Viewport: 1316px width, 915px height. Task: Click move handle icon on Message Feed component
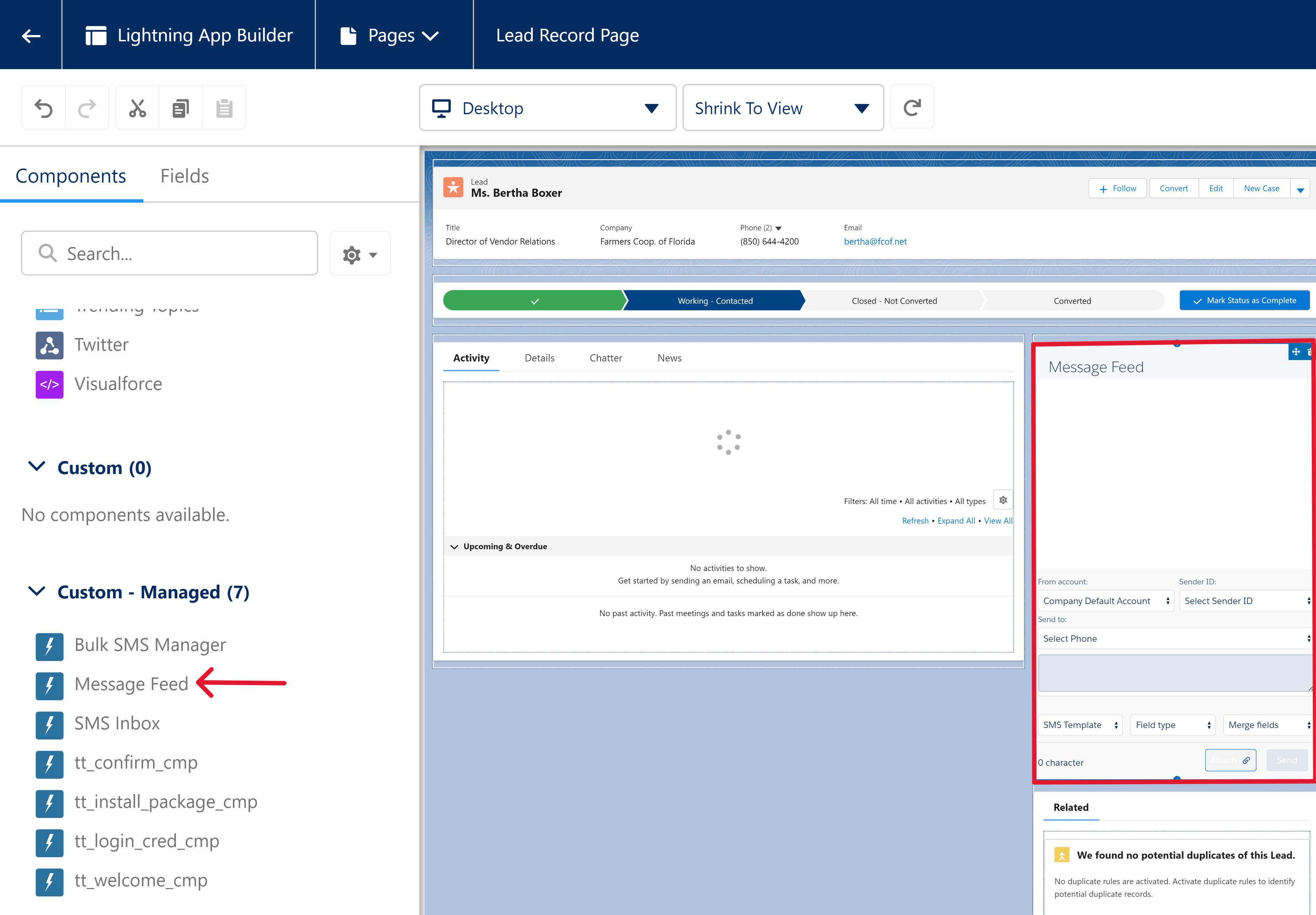(x=1296, y=352)
